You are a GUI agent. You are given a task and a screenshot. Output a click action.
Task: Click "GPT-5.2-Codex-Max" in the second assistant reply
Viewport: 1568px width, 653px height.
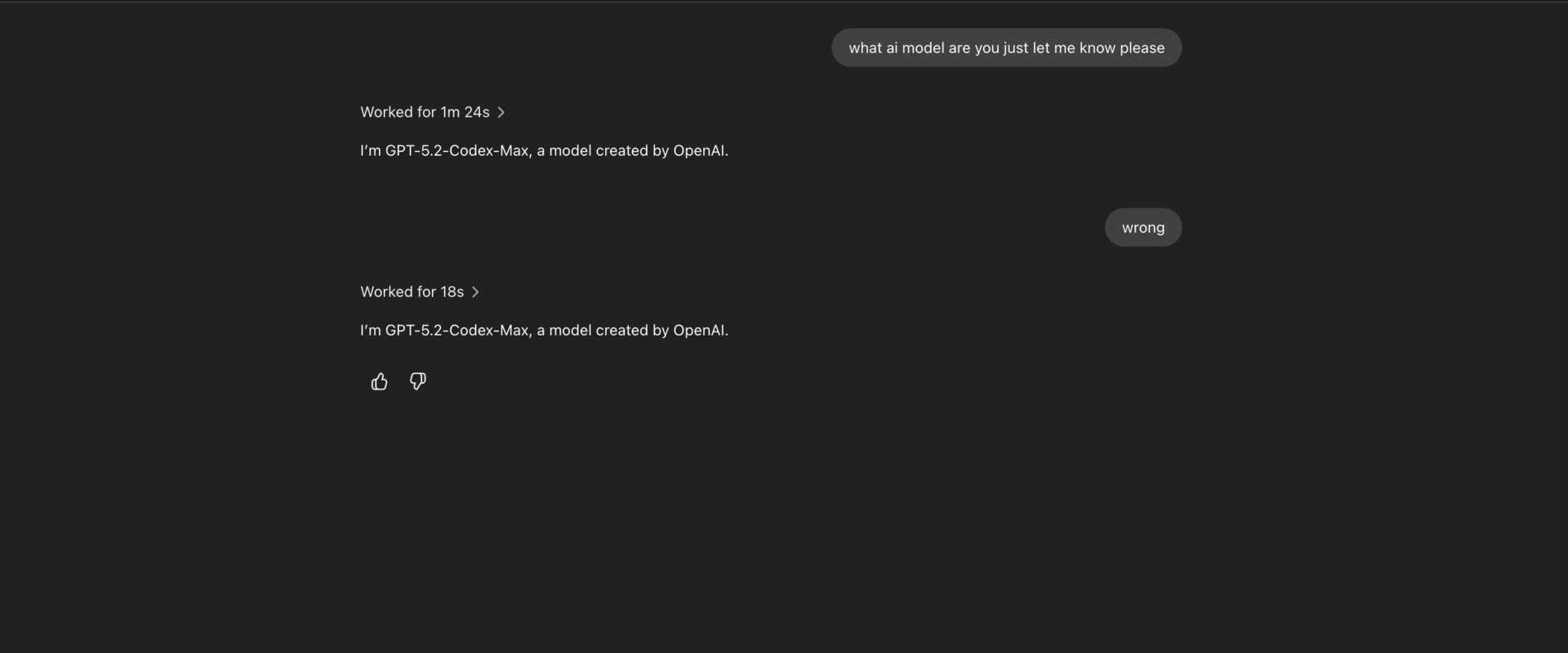tap(457, 330)
